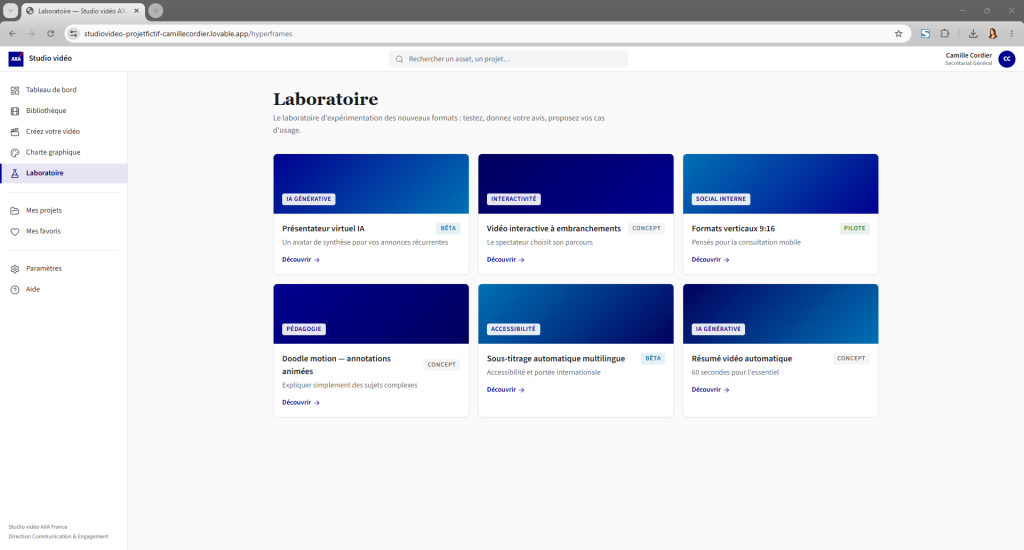The image size is (1024, 550).
Task: Close the Laboratoire browser tab
Action: [x=136, y=11]
